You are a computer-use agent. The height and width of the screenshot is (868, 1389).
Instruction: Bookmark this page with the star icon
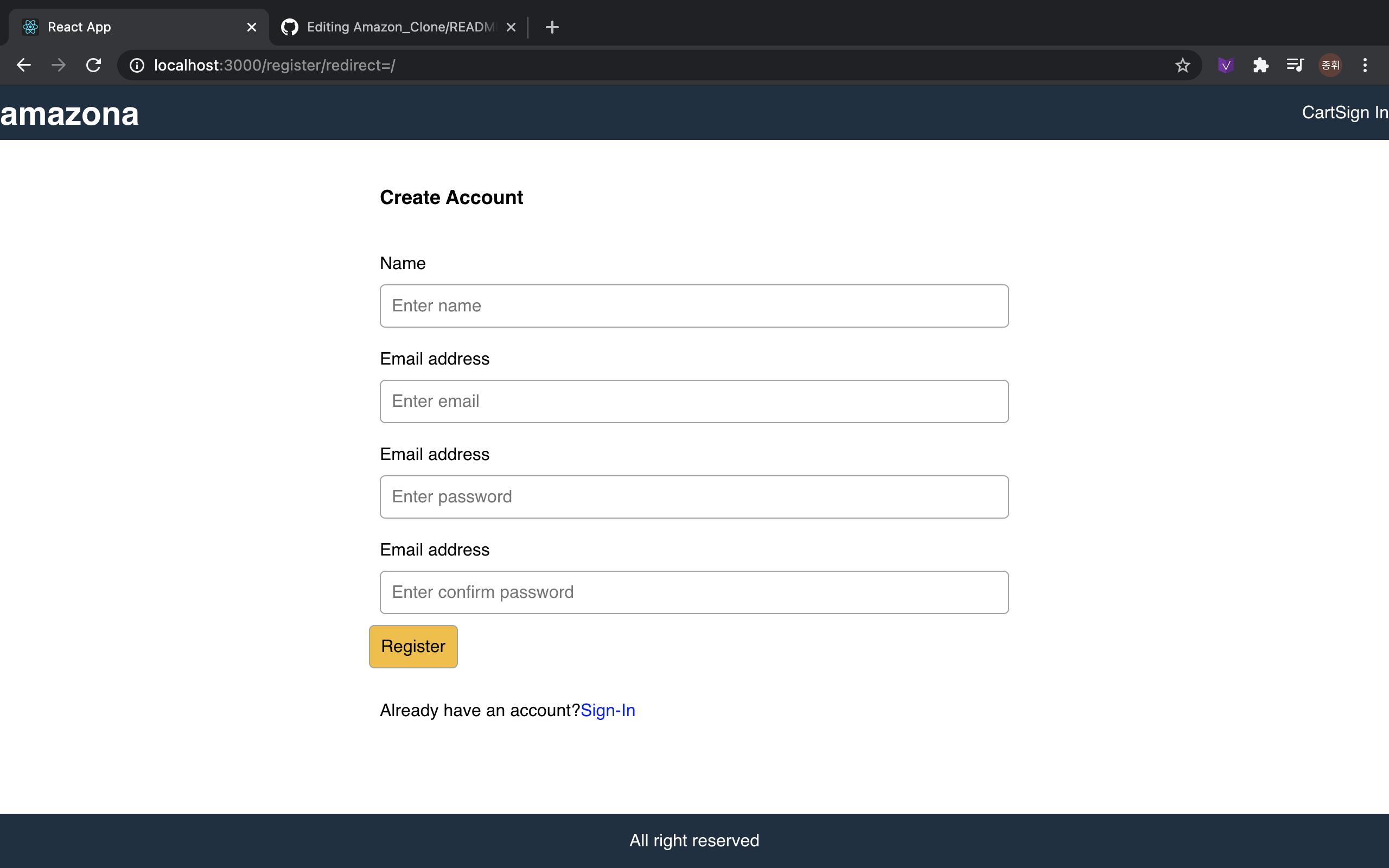(x=1182, y=65)
